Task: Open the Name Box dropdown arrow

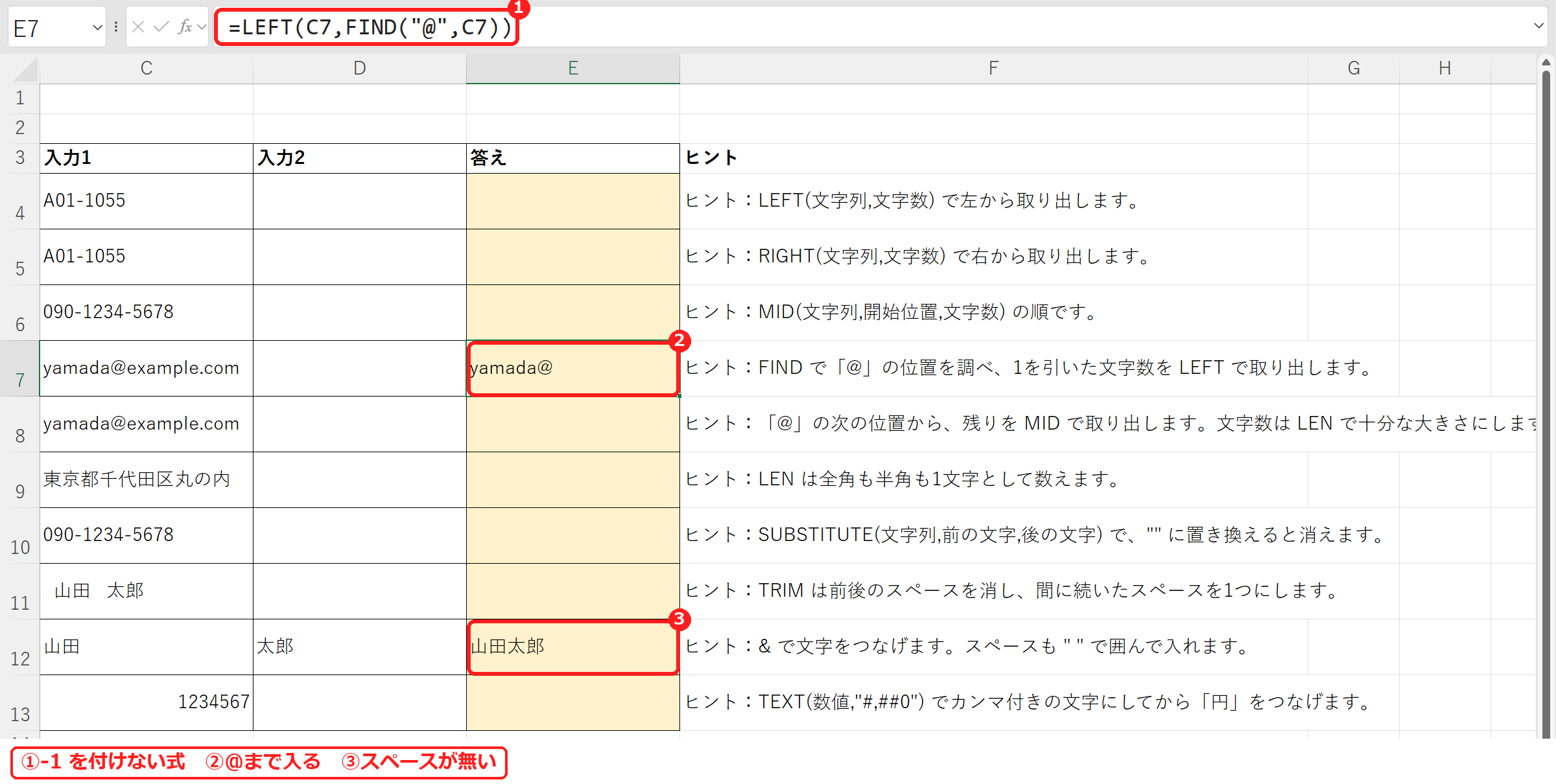Action: click(x=97, y=28)
